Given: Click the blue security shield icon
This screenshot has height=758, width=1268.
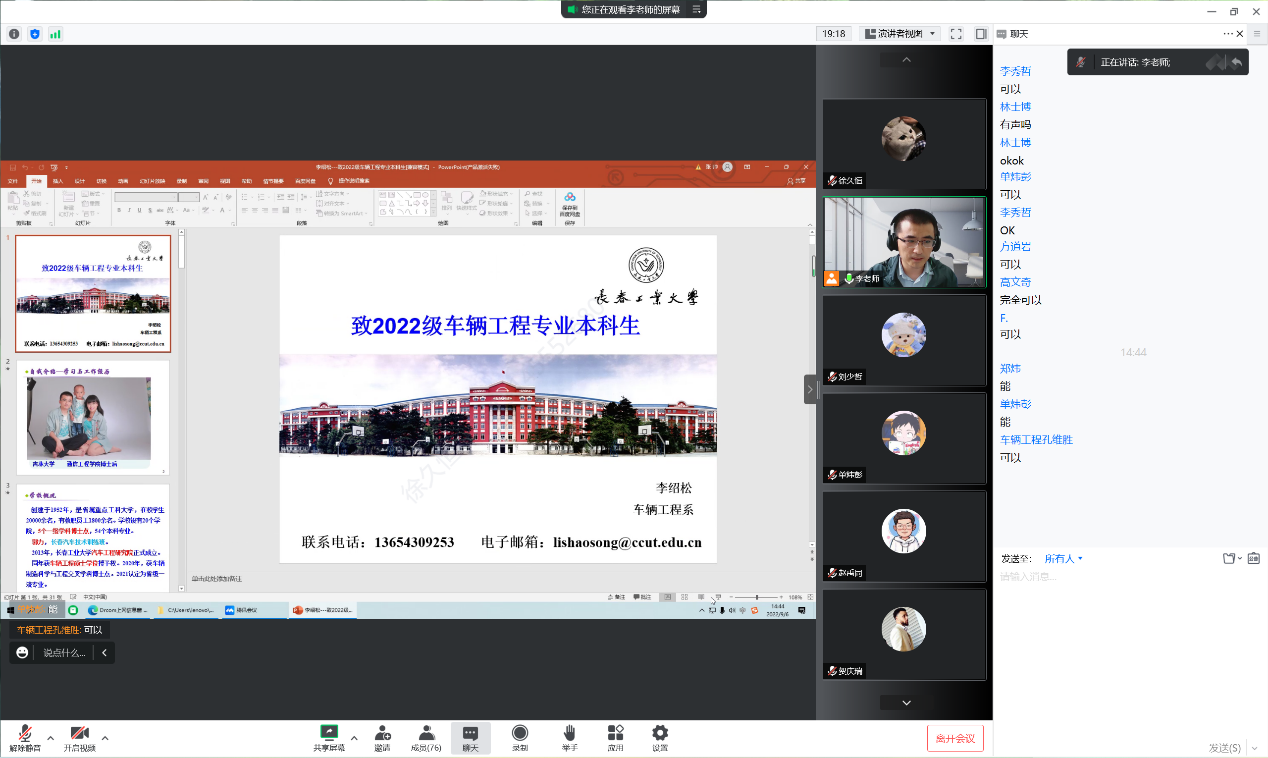Looking at the screenshot, I should coord(35,33).
